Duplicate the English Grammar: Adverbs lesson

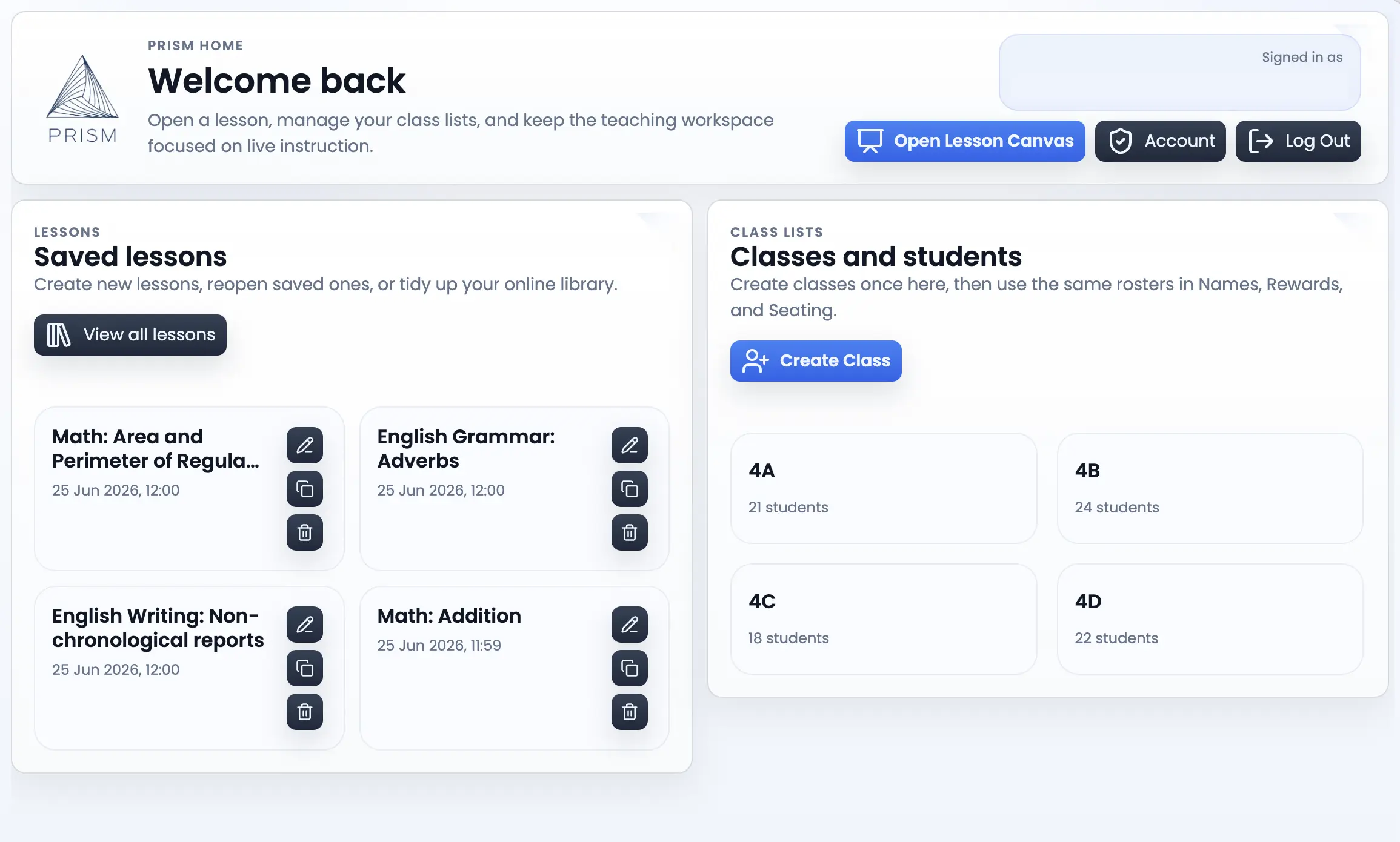630,489
